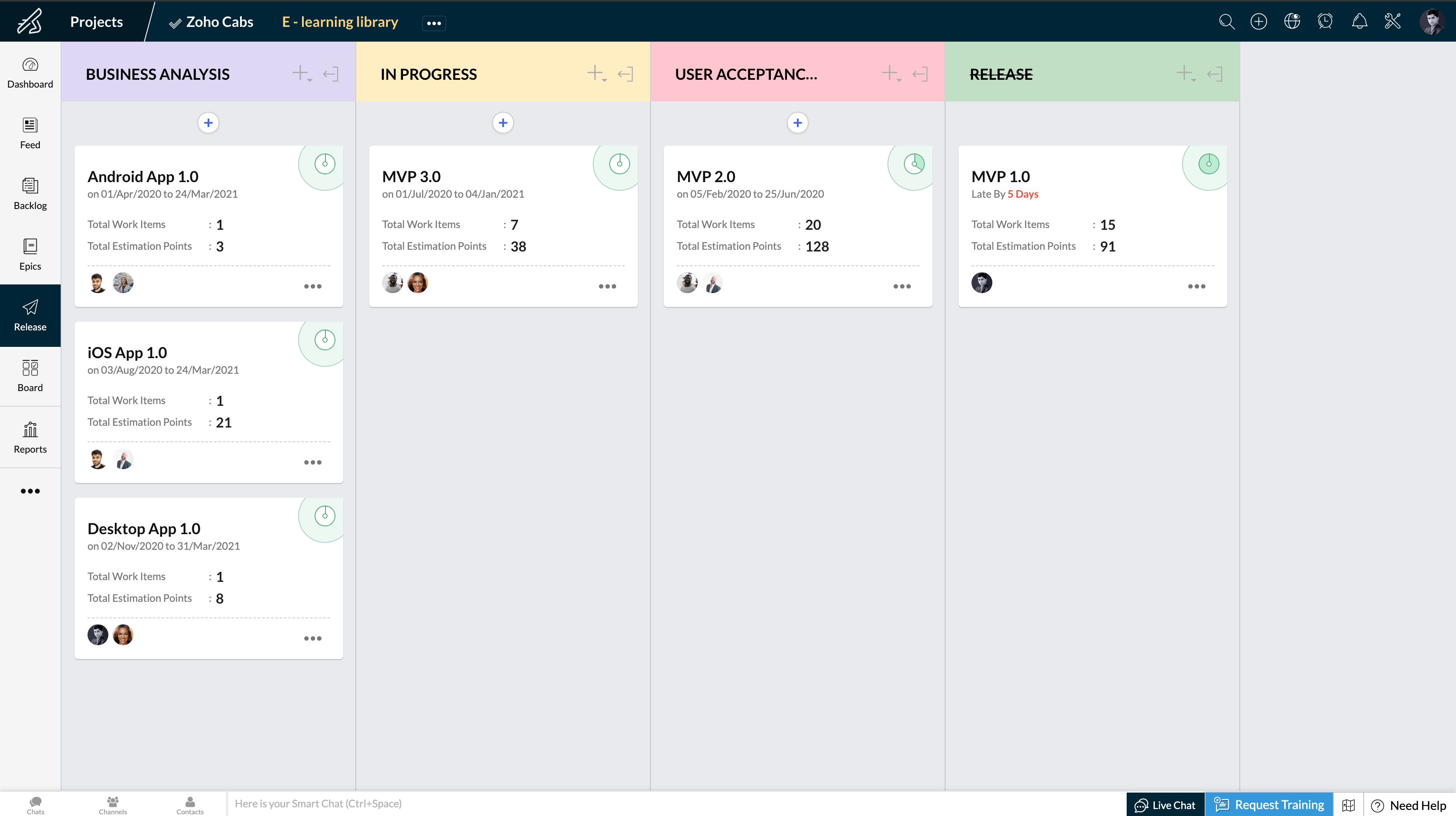Image resolution: width=1456 pixels, height=816 pixels.
Task: Open the MVP 1.0 release title
Action: pyautogui.click(x=1001, y=176)
